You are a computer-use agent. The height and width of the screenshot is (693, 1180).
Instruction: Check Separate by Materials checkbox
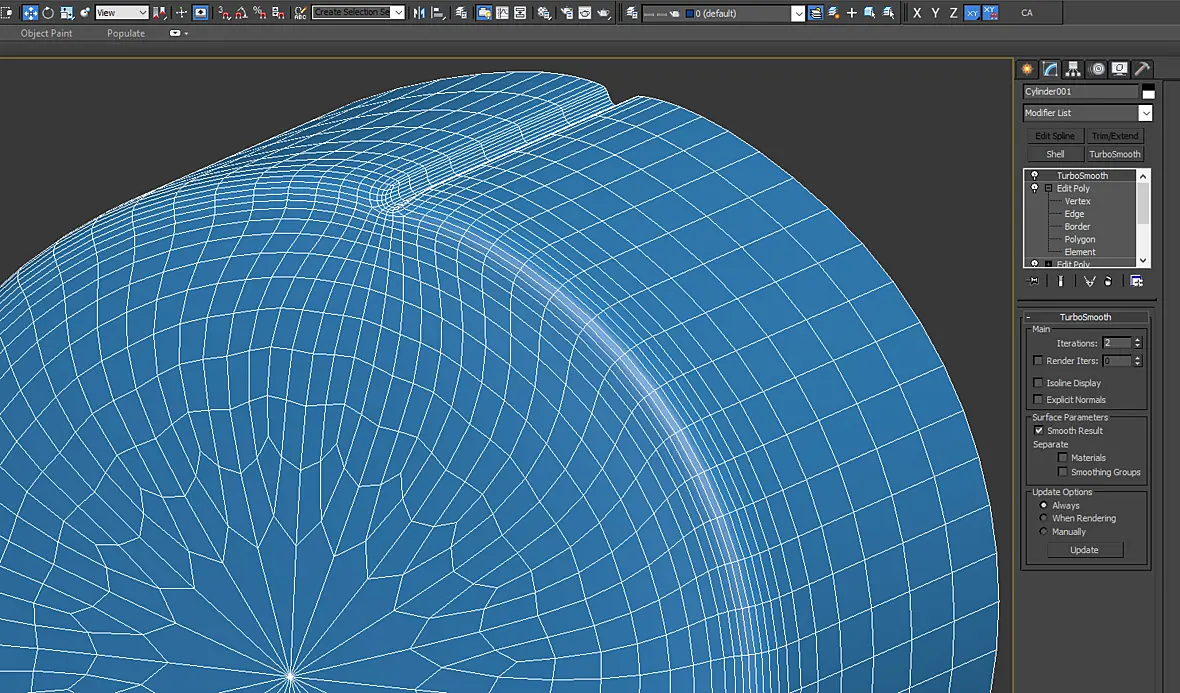click(x=1063, y=457)
